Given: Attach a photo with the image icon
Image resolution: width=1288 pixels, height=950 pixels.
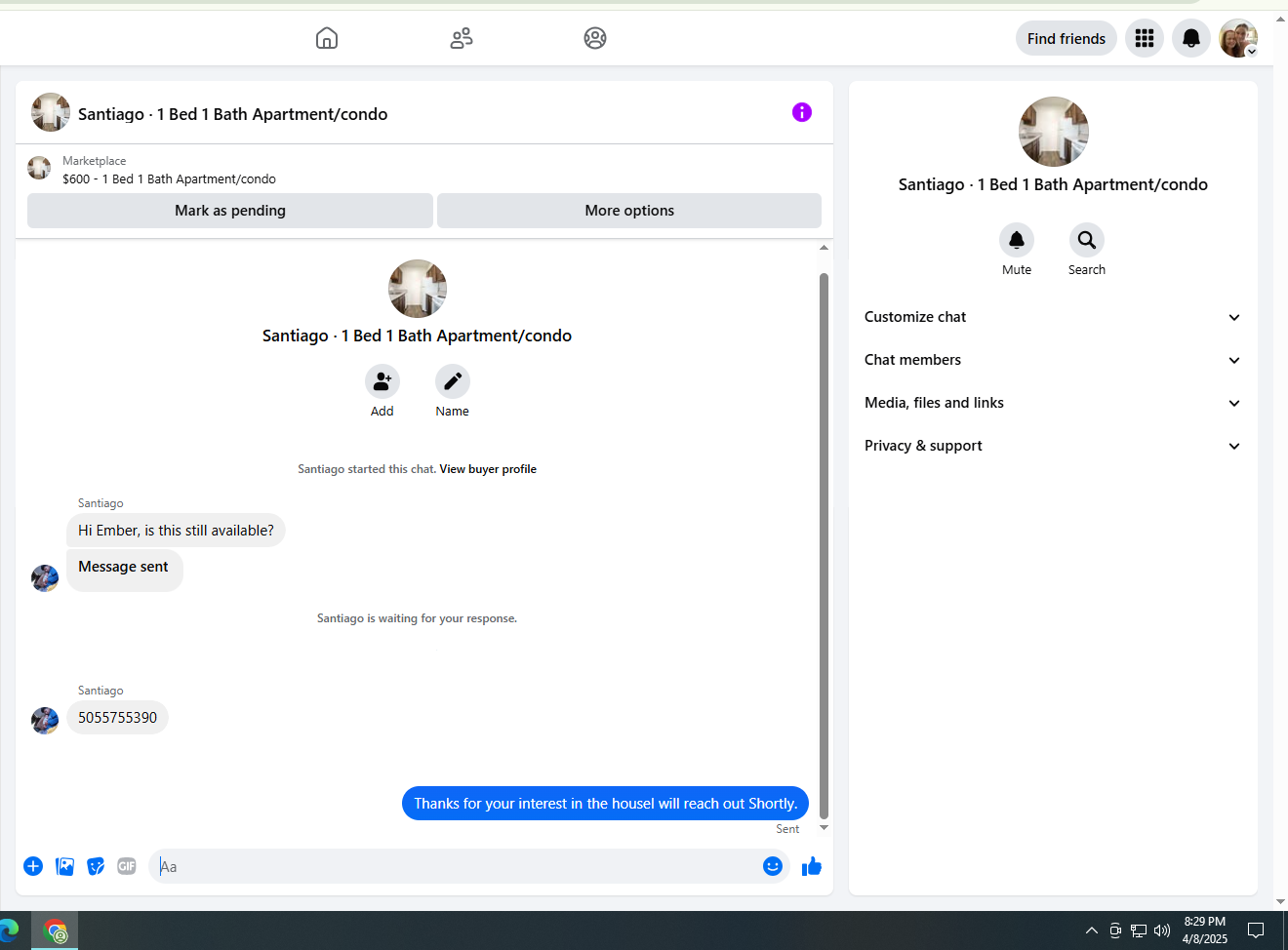Looking at the screenshot, I should (64, 866).
